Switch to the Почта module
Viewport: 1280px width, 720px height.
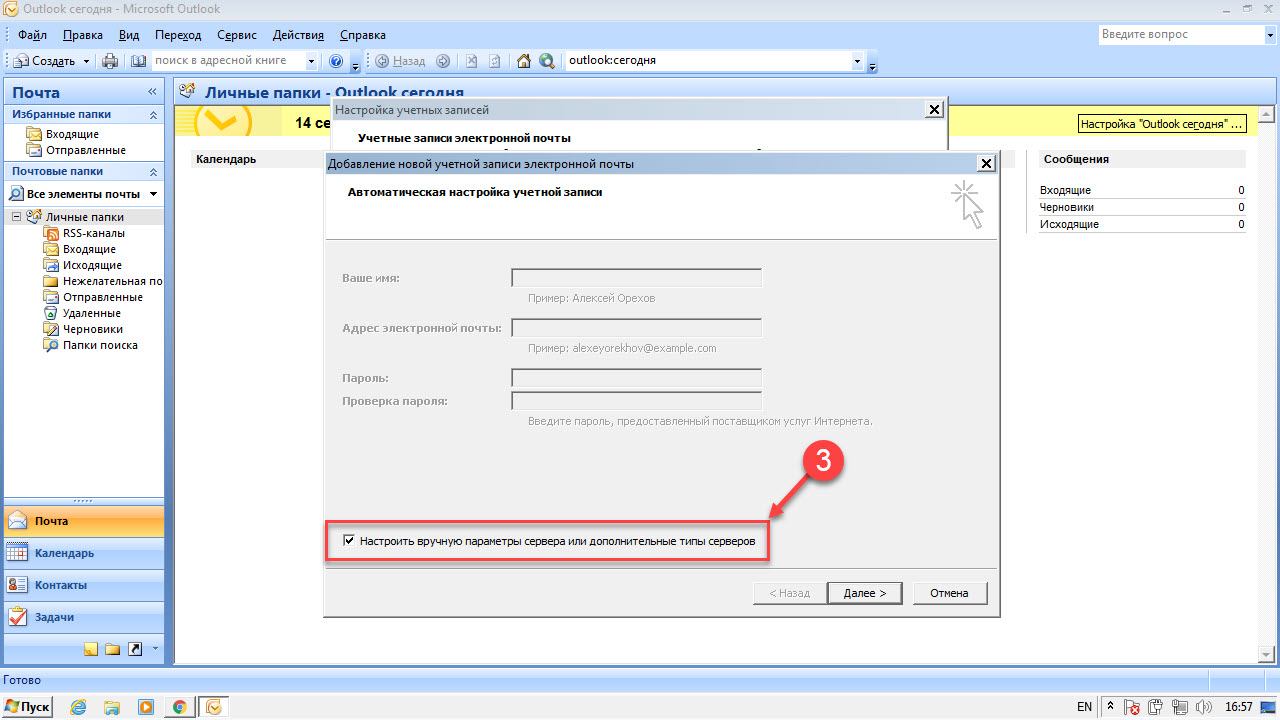[84, 521]
